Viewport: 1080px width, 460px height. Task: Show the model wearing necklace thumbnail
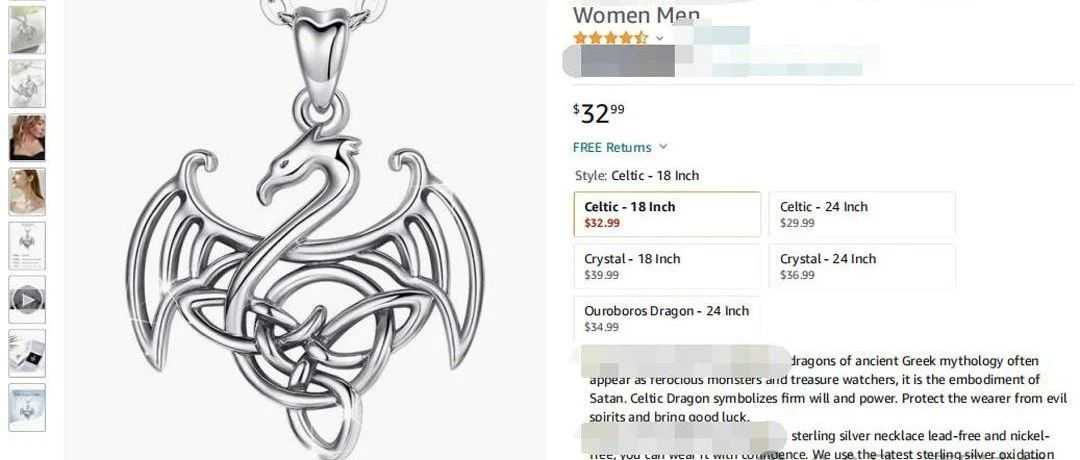click(28, 191)
